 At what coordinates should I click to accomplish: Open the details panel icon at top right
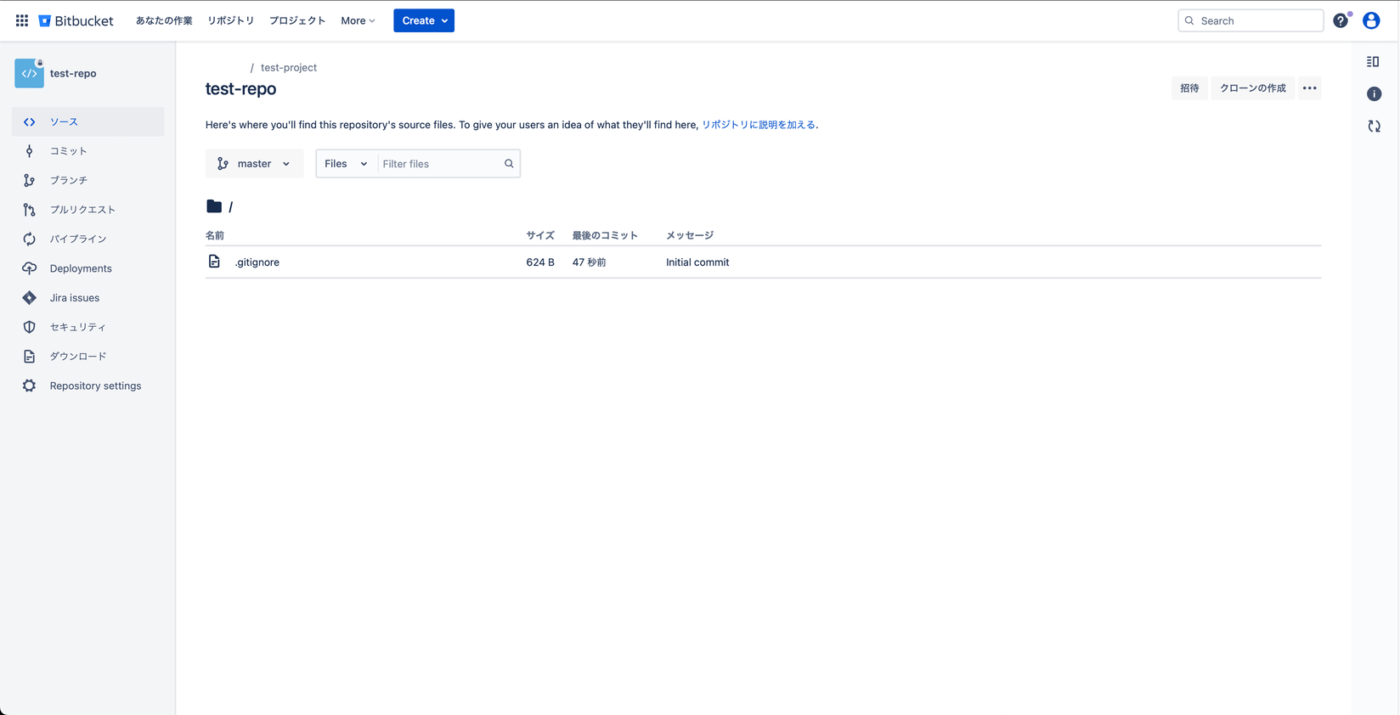click(x=1373, y=62)
